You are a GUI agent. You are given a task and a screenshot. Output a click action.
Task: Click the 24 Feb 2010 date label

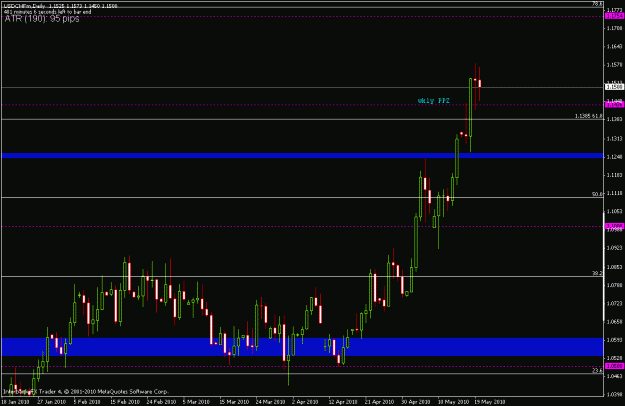pos(161,402)
